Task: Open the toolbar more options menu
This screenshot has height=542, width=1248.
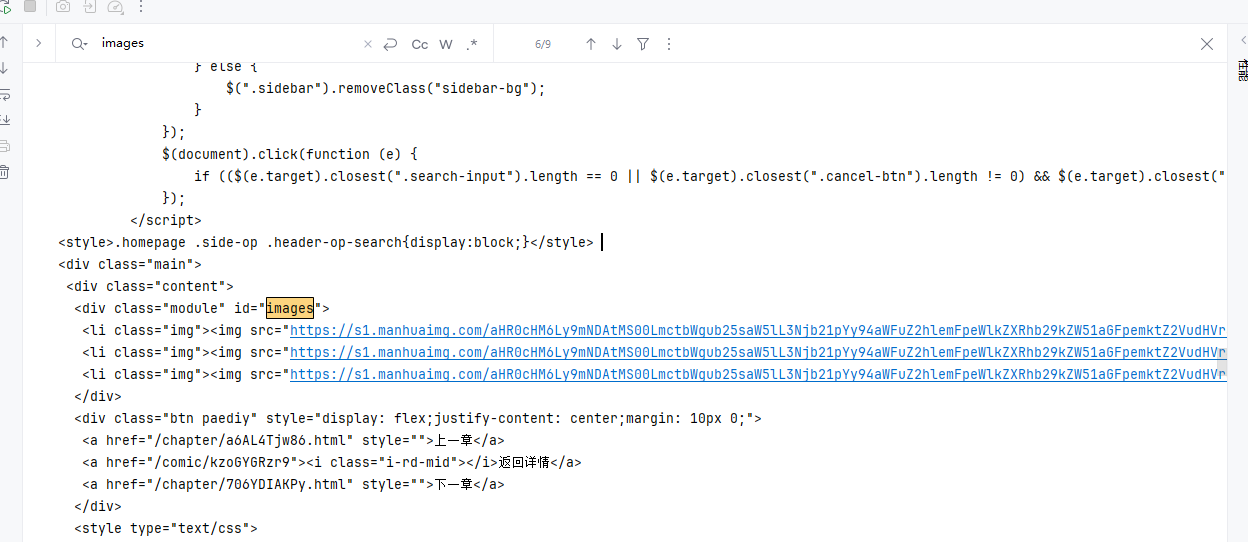Action: coord(140,7)
